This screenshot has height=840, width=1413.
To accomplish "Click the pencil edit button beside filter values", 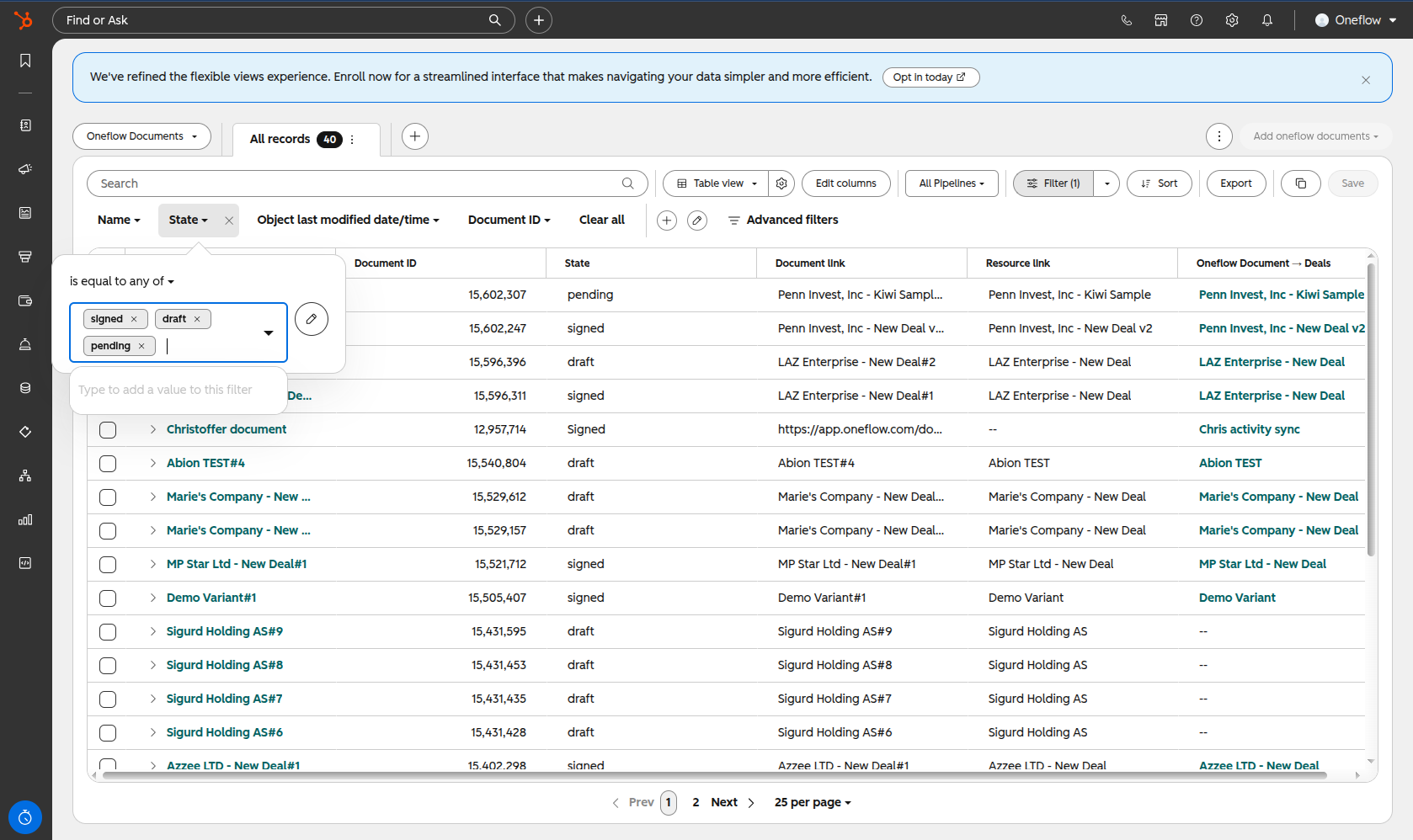I will pos(312,319).
